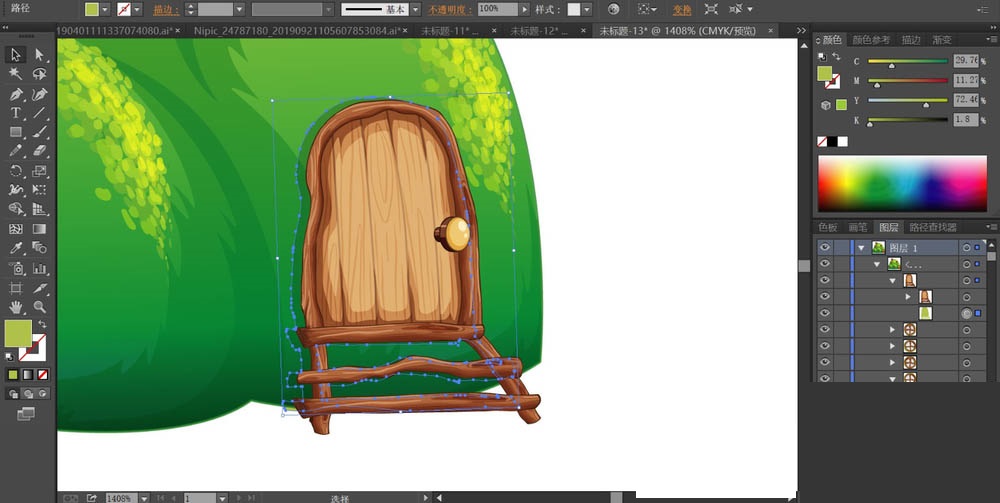Select the Pencil tool

click(x=15, y=151)
